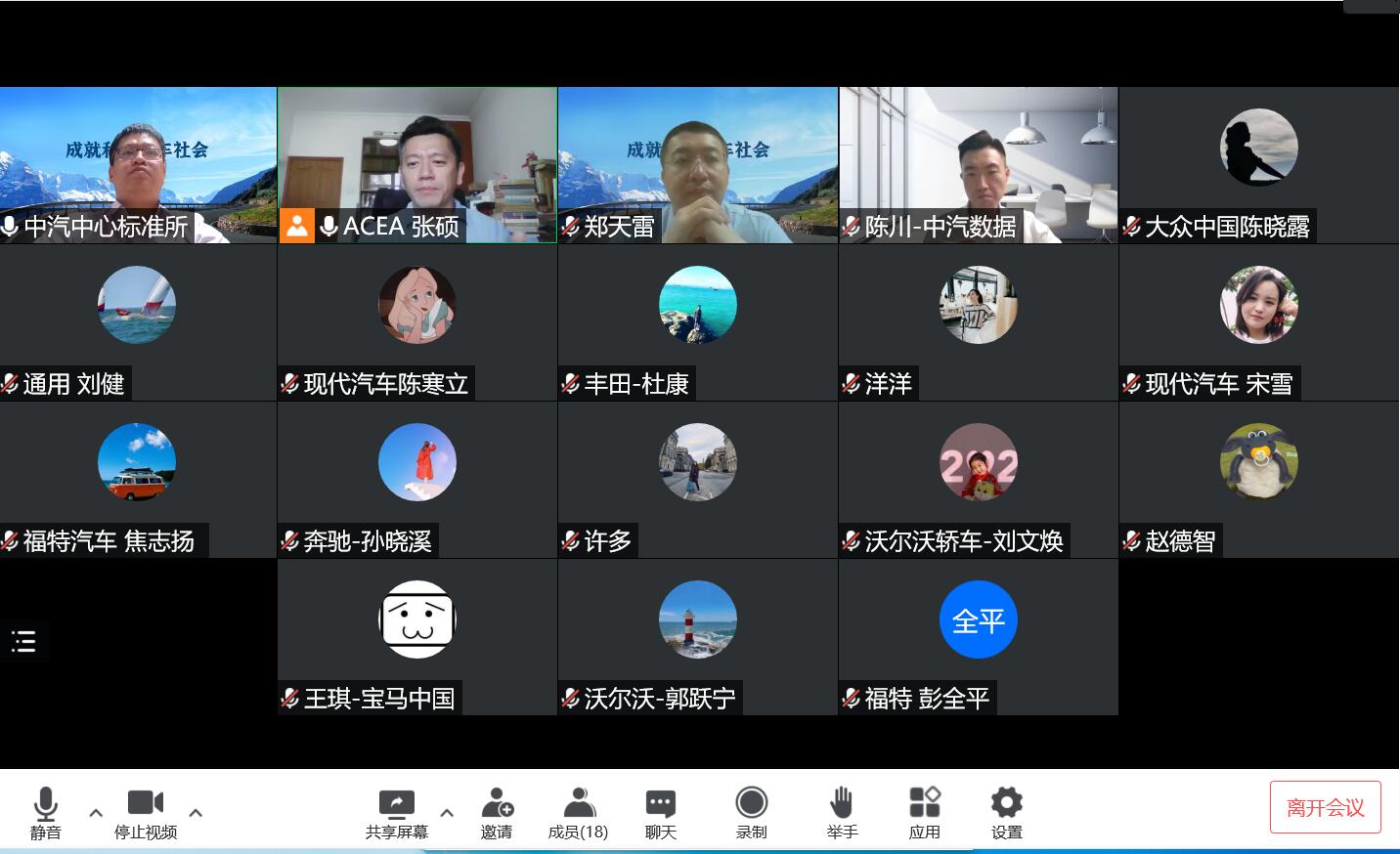Raise hand using 举手 icon
The height and width of the screenshot is (854, 1400).
(x=841, y=804)
